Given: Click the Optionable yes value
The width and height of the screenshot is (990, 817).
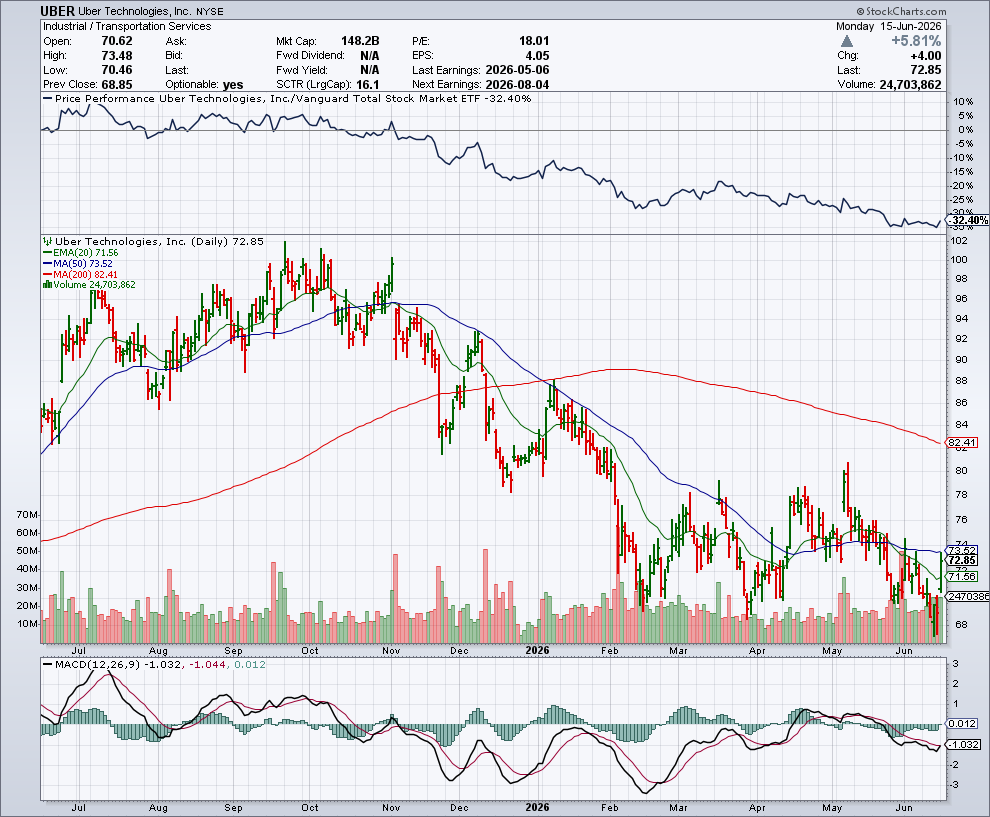Looking at the screenshot, I should pyautogui.click(x=233, y=85).
